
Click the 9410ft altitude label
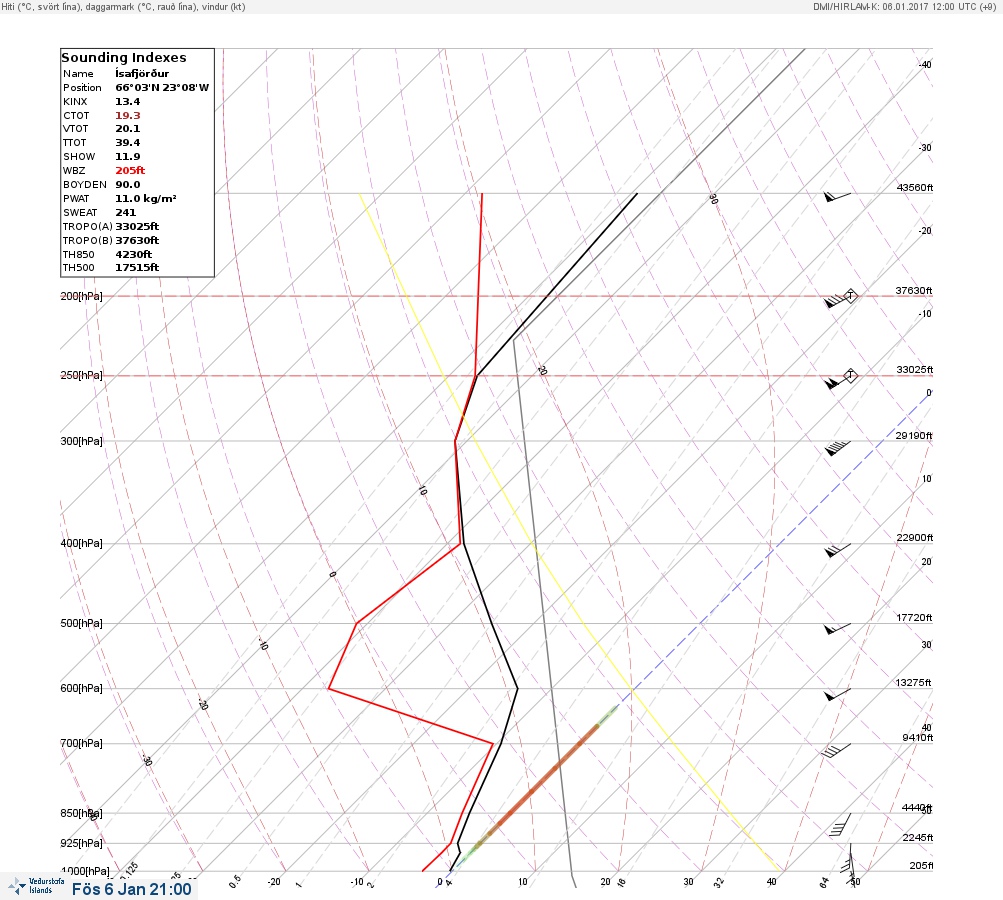click(917, 738)
